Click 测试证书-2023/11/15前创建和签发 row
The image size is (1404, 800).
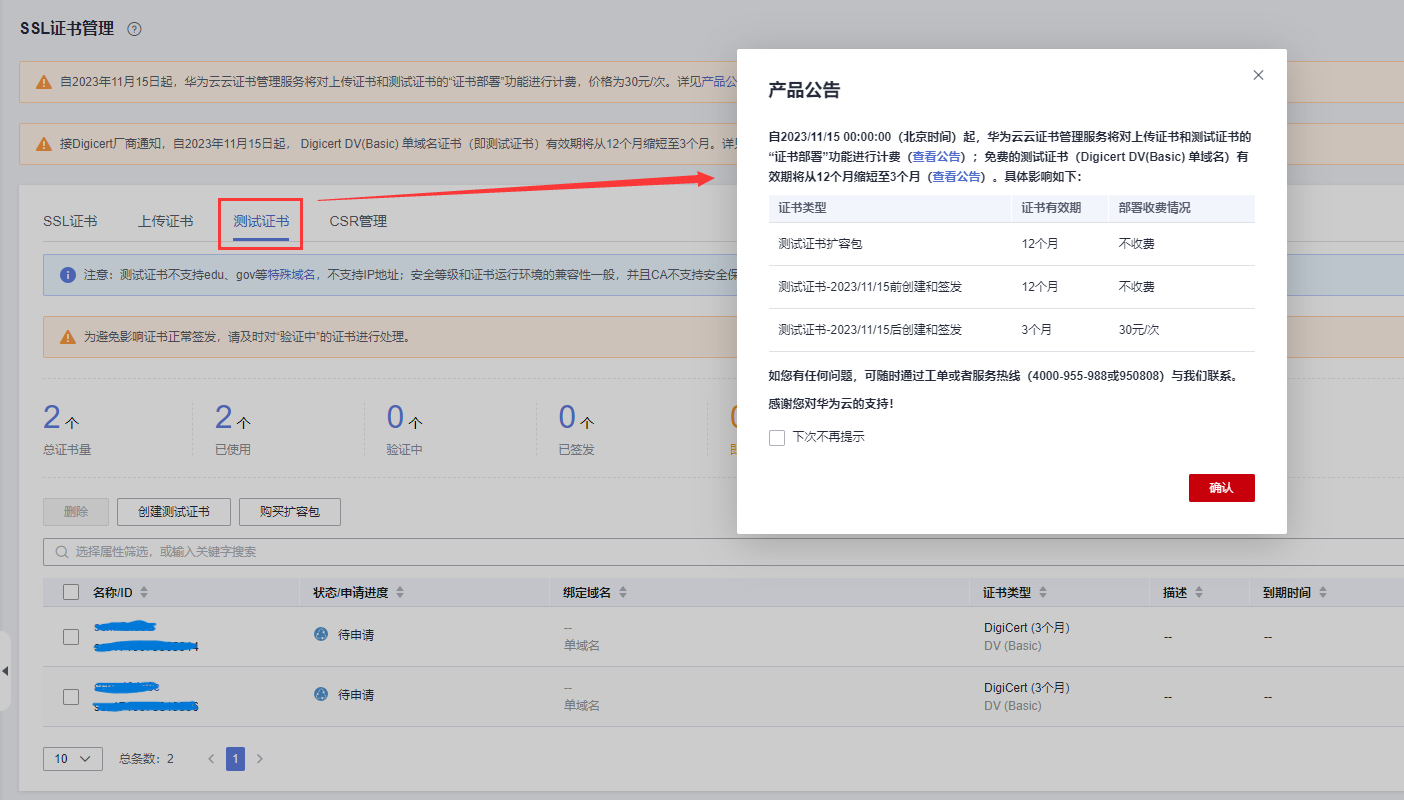click(x=1012, y=287)
